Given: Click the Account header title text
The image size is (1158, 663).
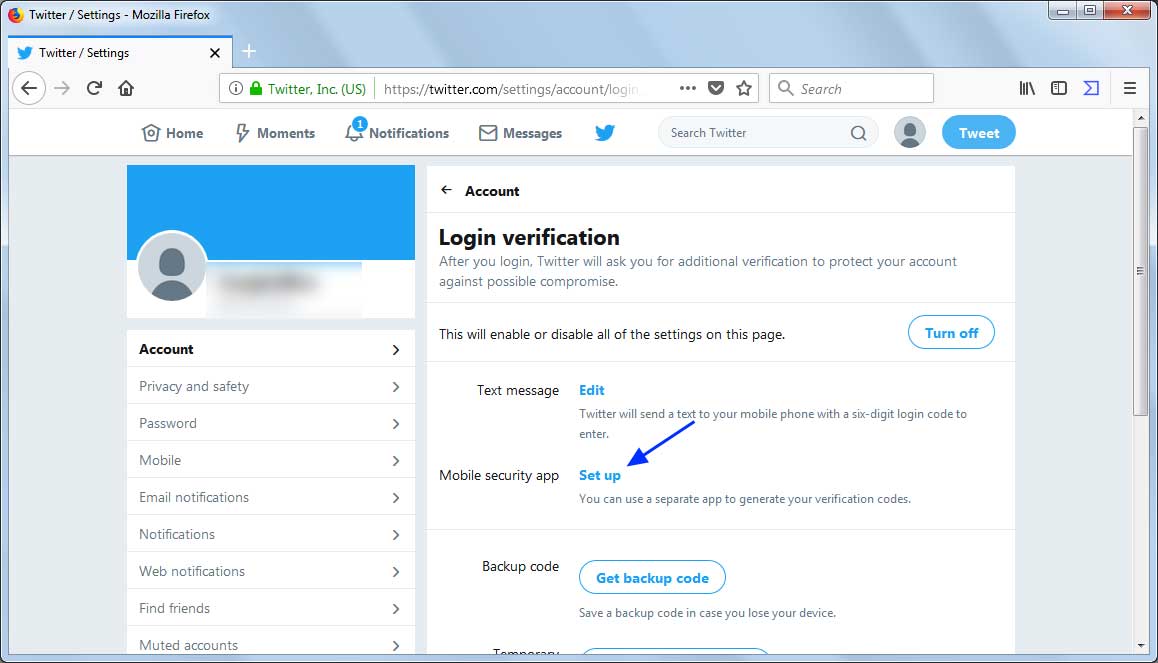Looking at the screenshot, I should (x=492, y=191).
